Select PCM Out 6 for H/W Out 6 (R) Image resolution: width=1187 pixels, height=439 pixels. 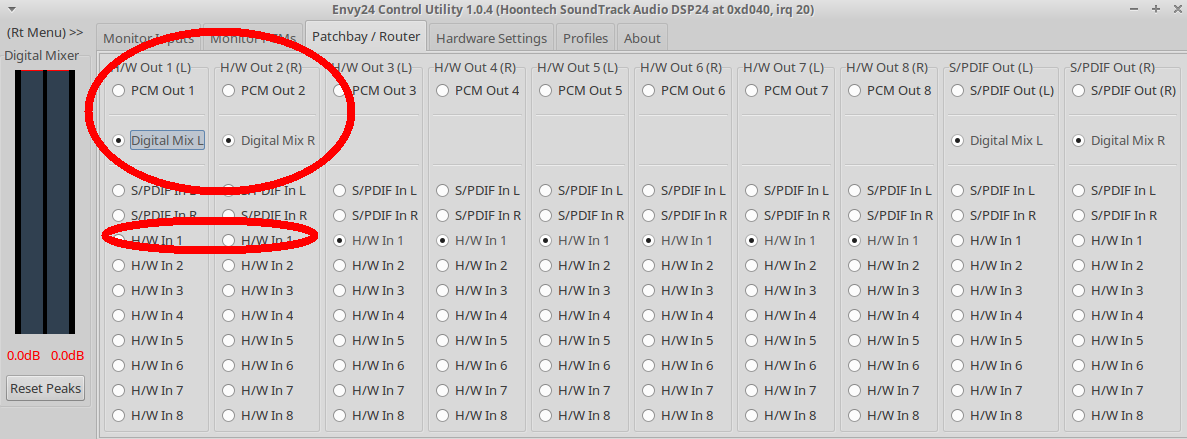[x=648, y=91]
